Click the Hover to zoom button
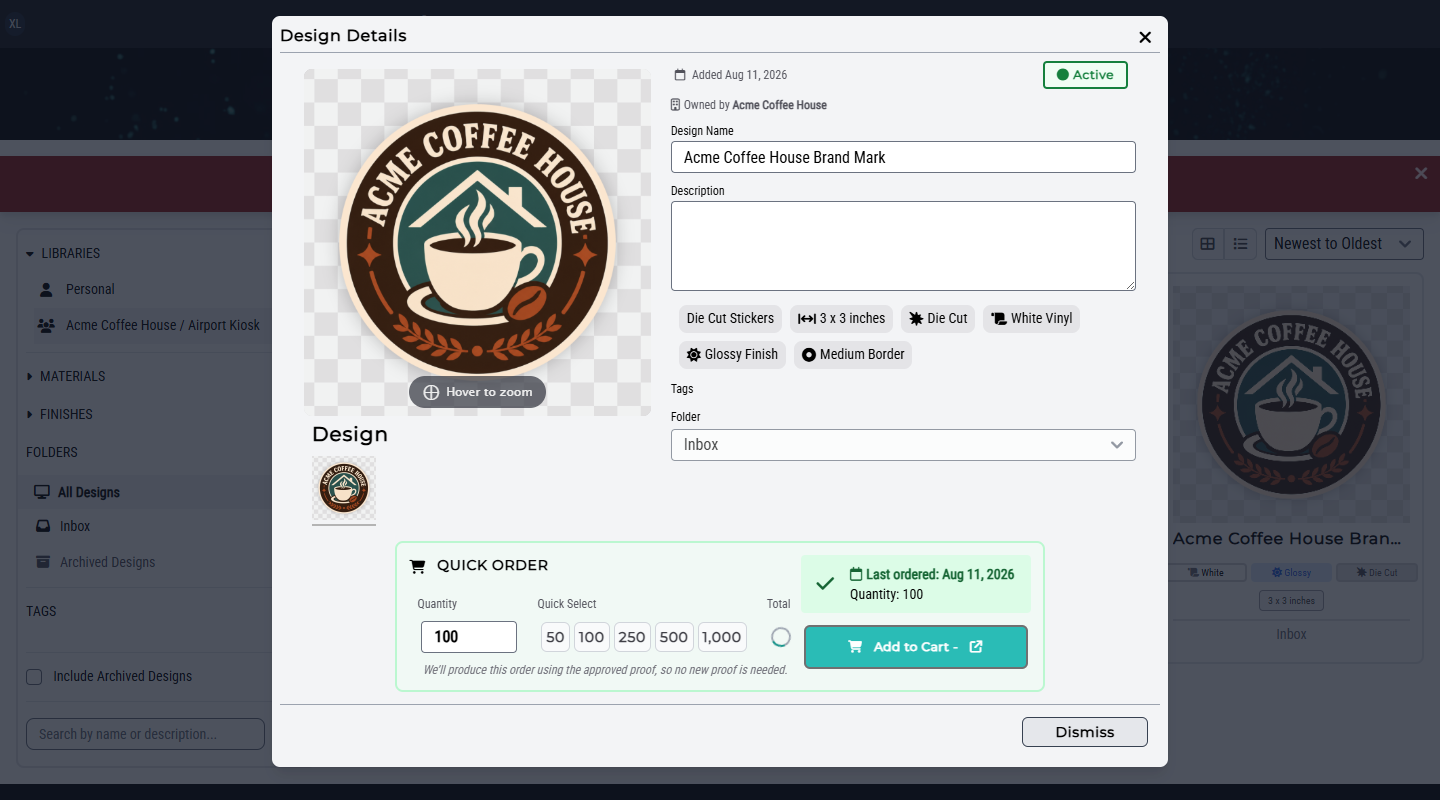The width and height of the screenshot is (1440, 800). pyautogui.click(x=477, y=392)
